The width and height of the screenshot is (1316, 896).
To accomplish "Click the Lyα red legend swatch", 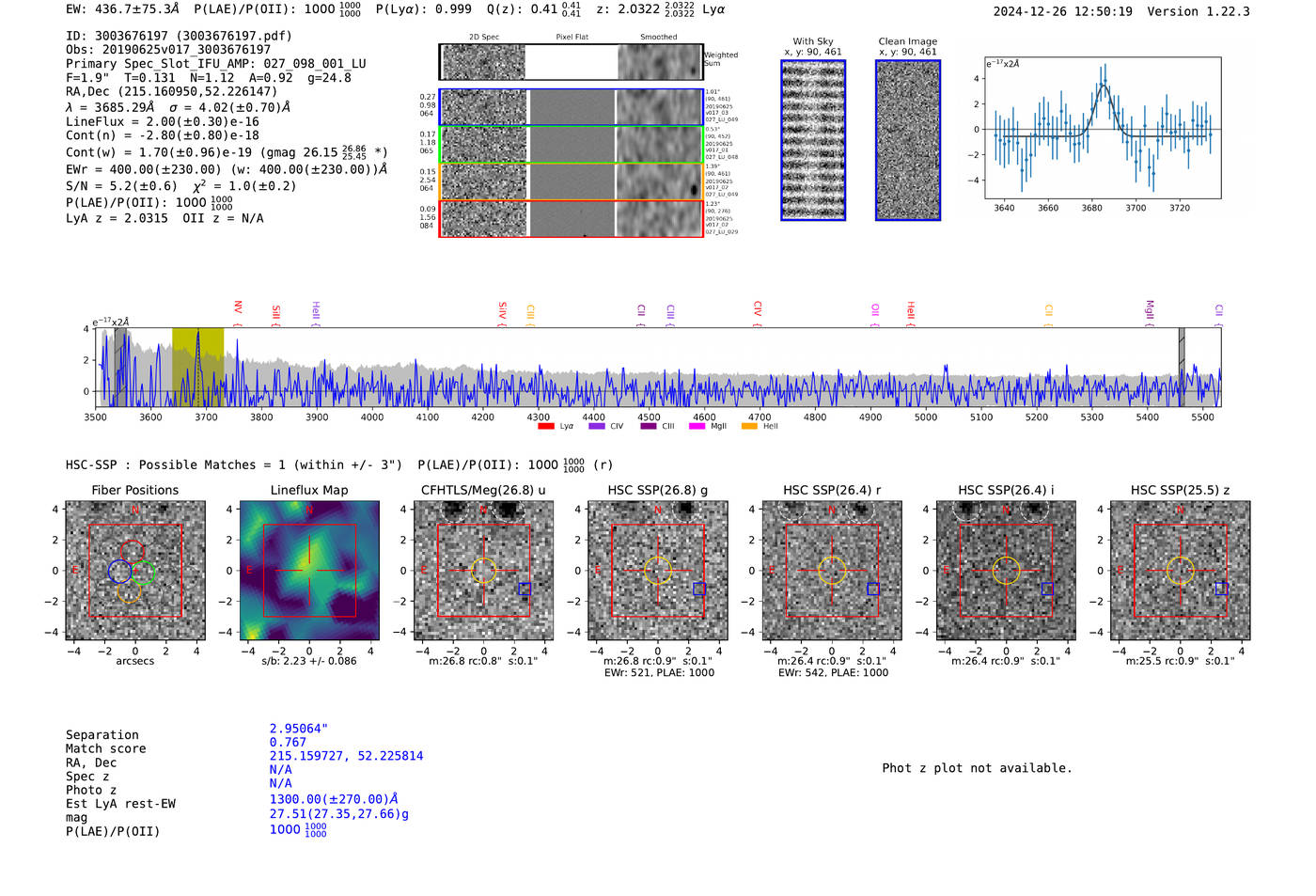I will [545, 426].
